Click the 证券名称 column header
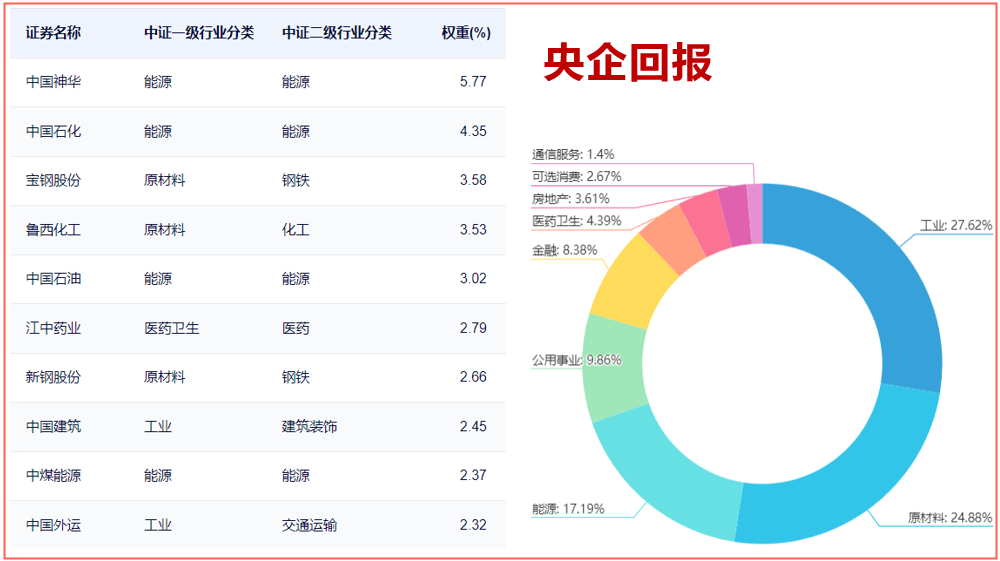The height and width of the screenshot is (561, 1000). 53,33
